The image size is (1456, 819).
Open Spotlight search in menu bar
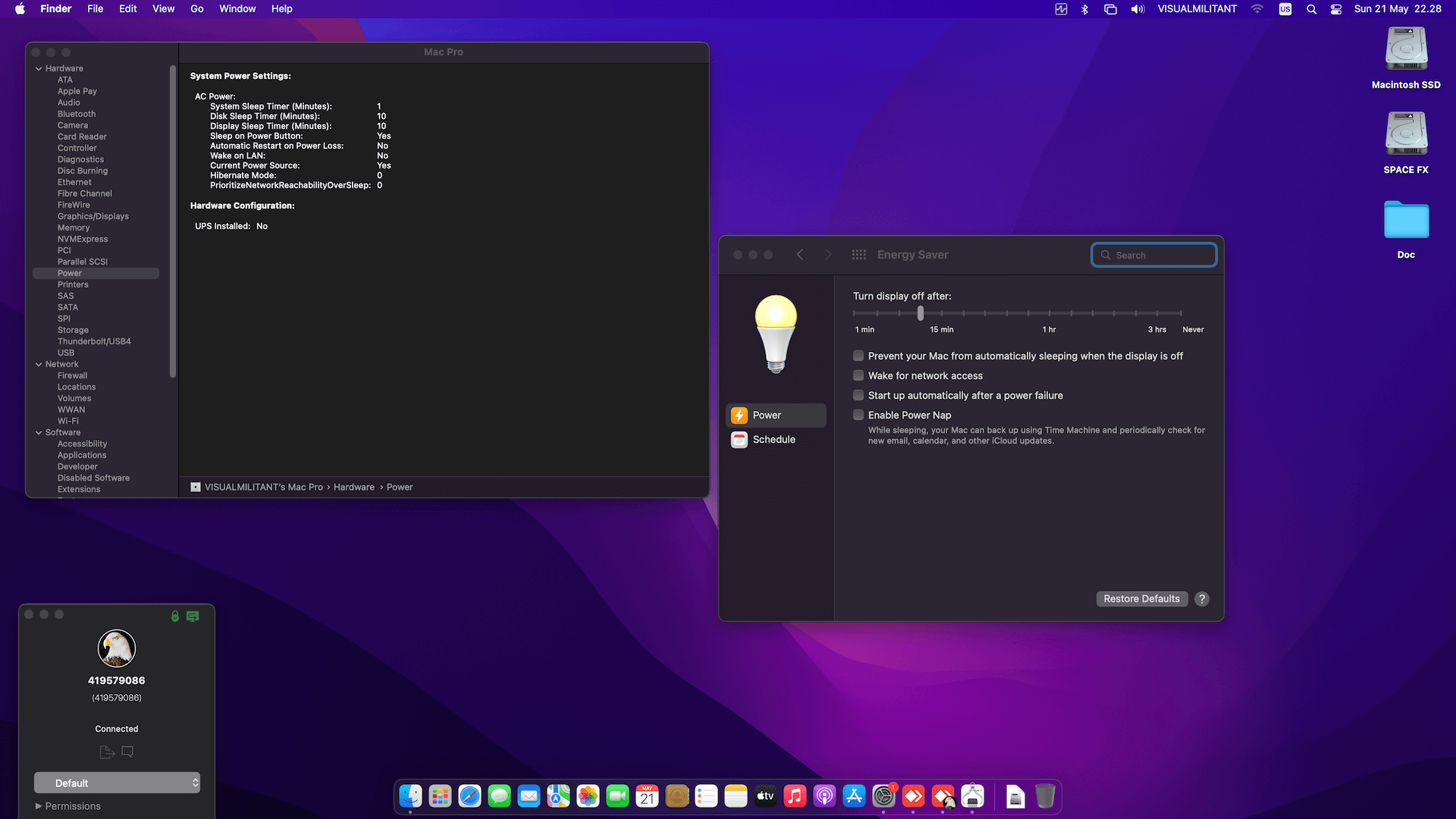coord(1311,9)
